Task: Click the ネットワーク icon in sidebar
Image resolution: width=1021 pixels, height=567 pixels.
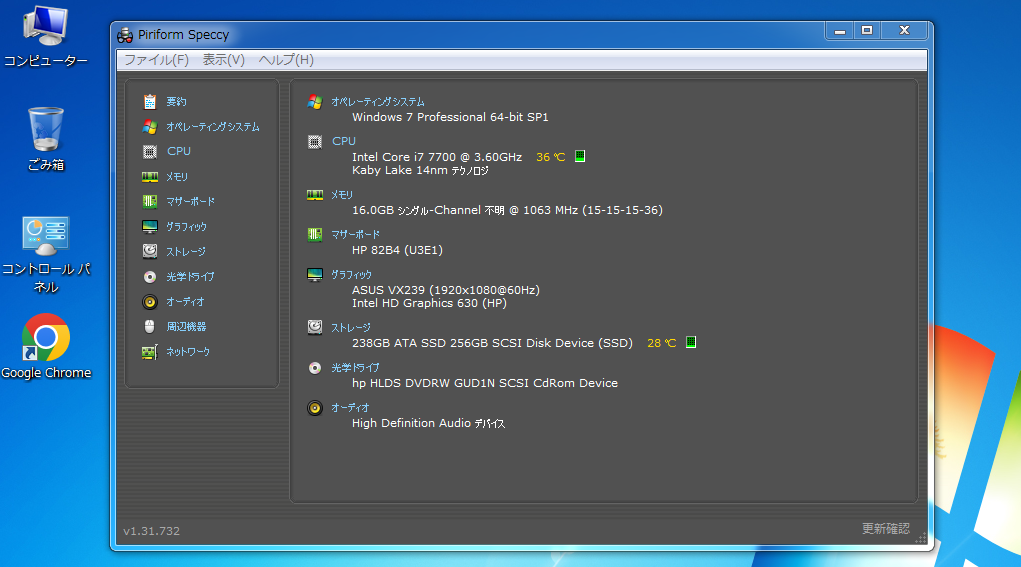Action: (150, 352)
